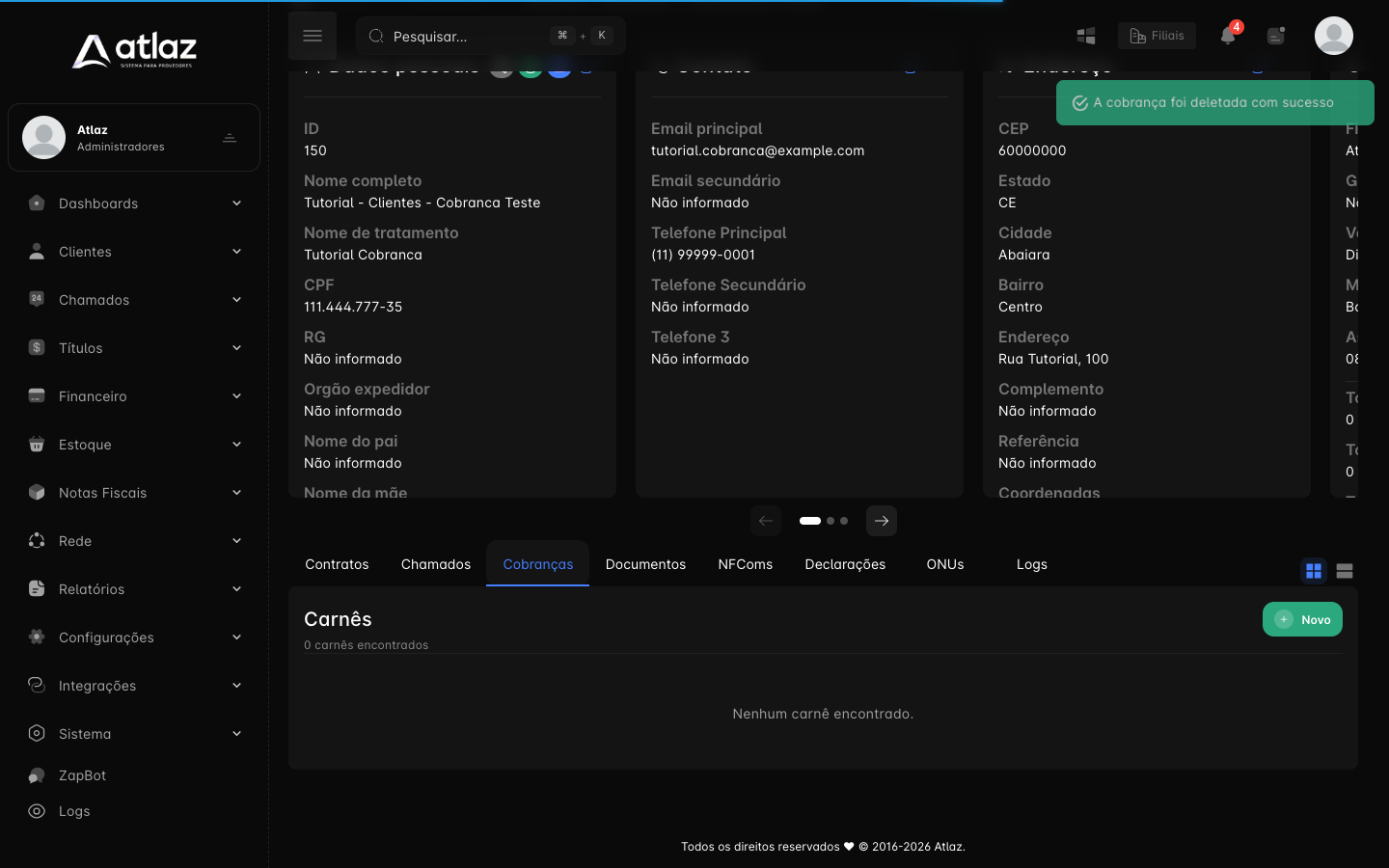This screenshot has height=868, width=1389.
Task: Click the Rede network icon
Action: point(37,541)
